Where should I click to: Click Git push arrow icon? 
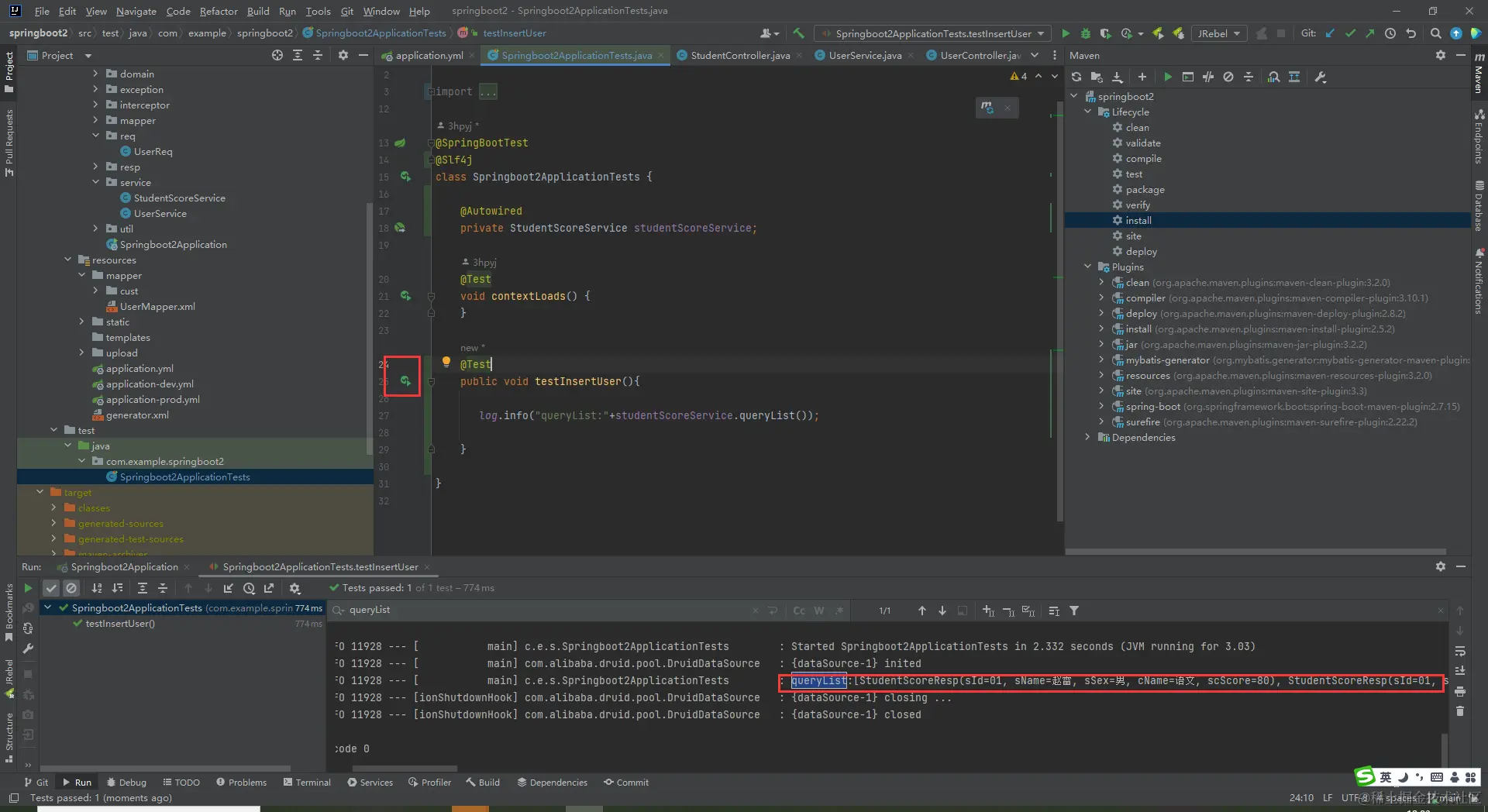tap(1370, 33)
